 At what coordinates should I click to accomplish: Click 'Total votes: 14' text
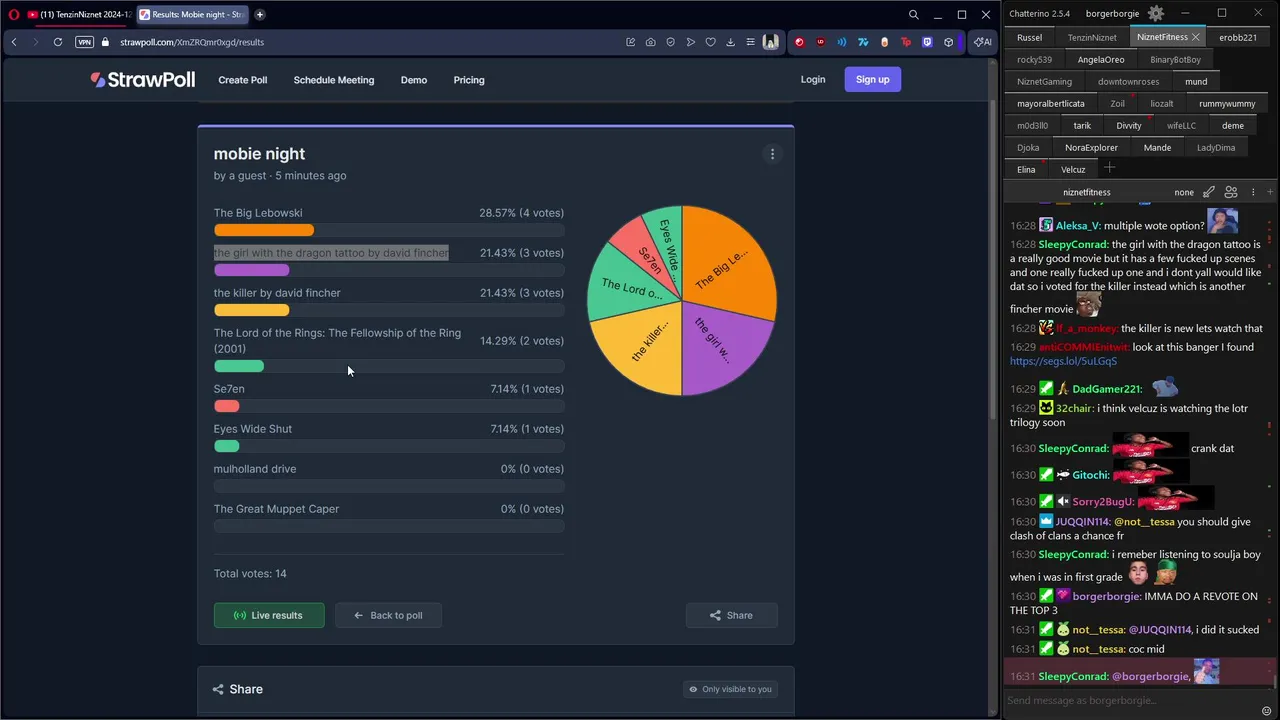point(250,573)
